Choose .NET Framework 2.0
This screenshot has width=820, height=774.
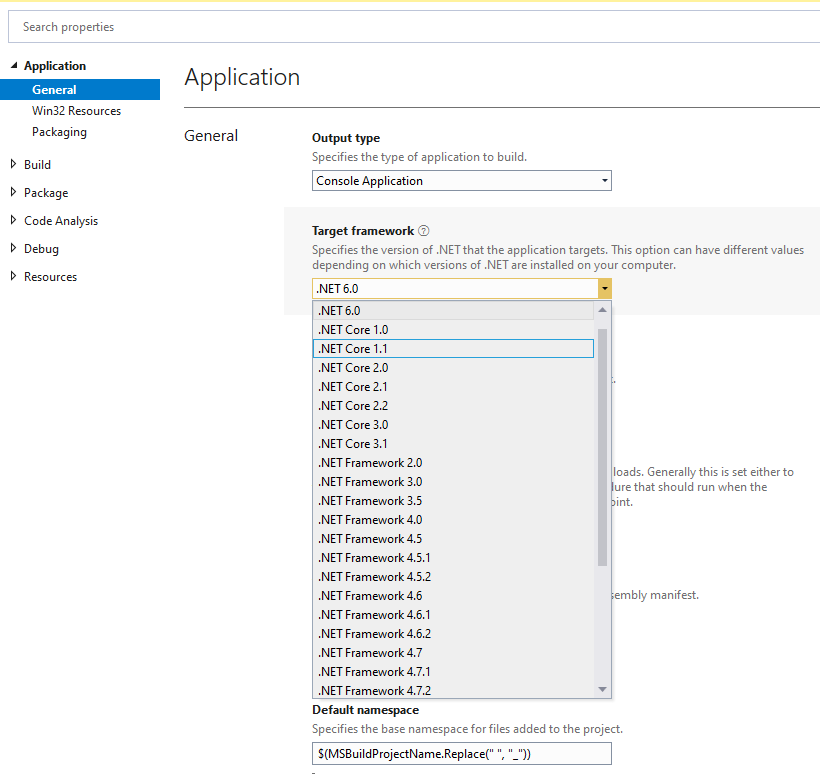coord(453,463)
